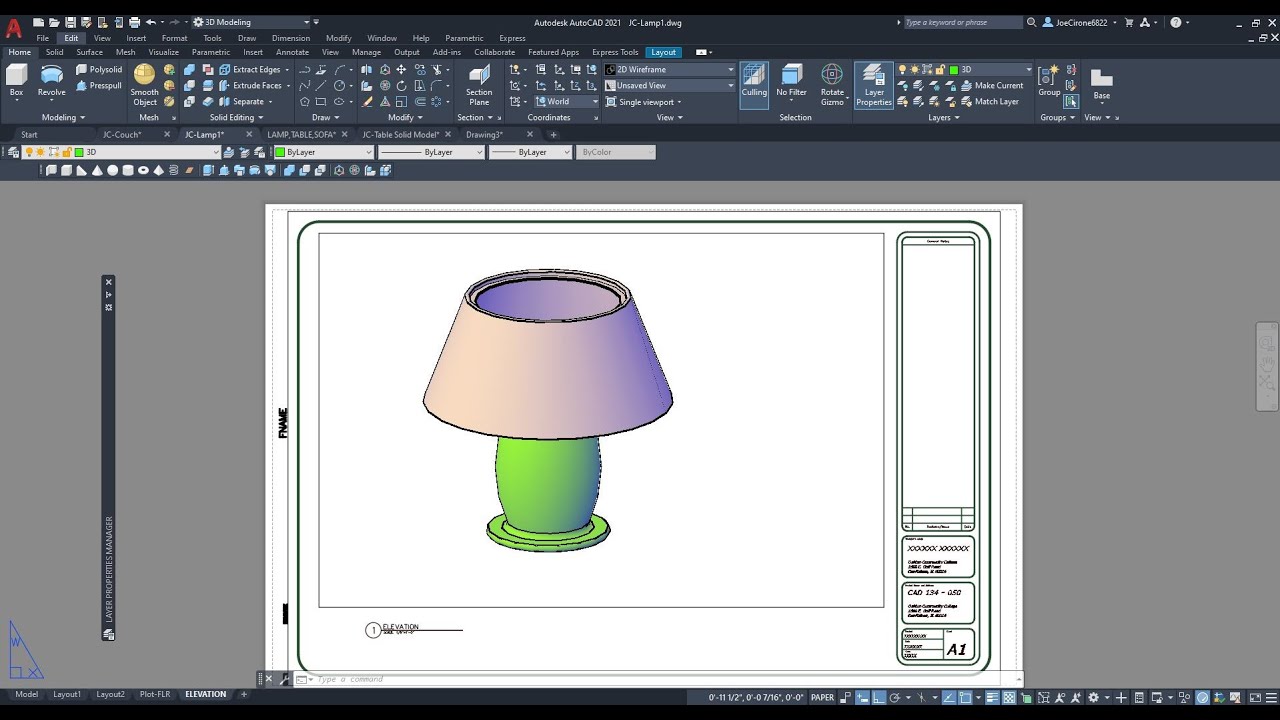Click the Group icon

click(1049, 80)
